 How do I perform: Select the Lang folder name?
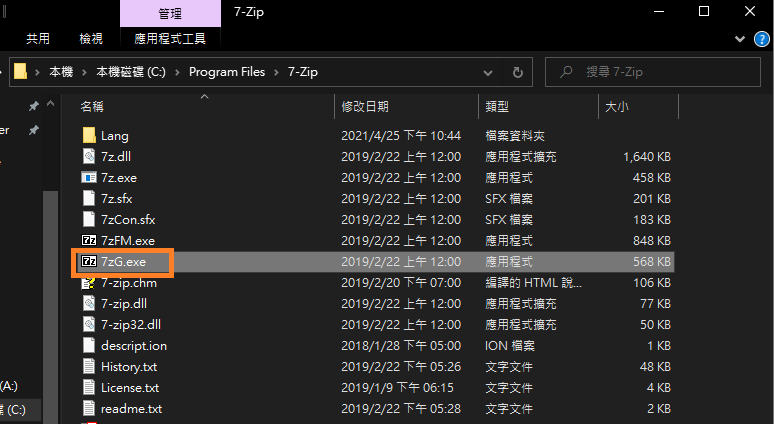[x=115, y=136]
